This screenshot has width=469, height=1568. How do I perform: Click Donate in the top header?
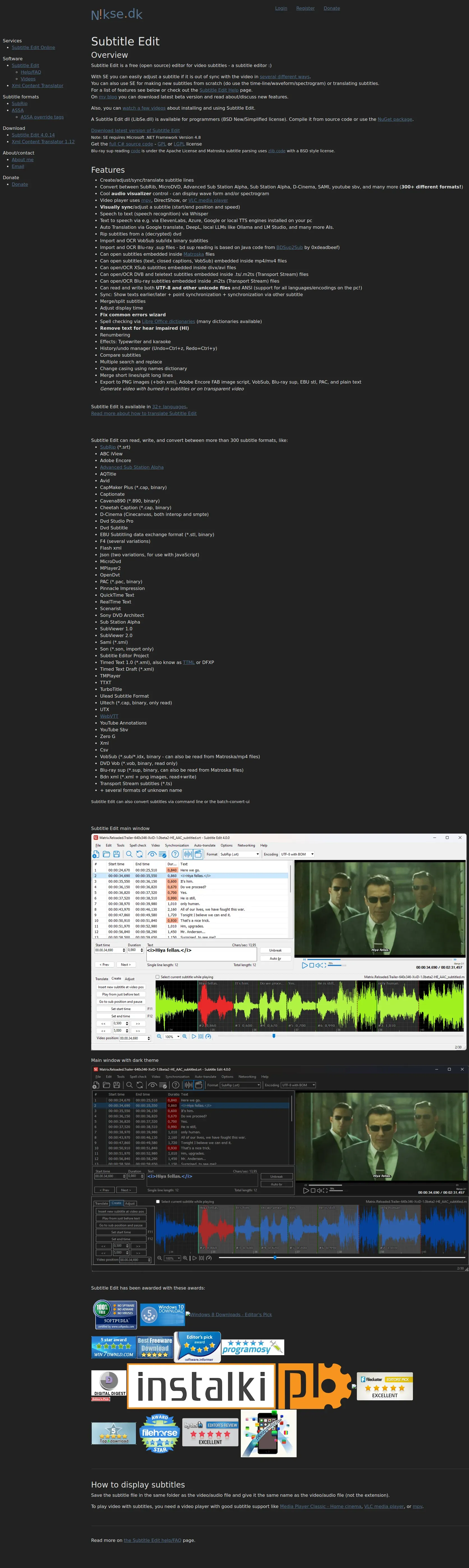click(x=332, y=8)
